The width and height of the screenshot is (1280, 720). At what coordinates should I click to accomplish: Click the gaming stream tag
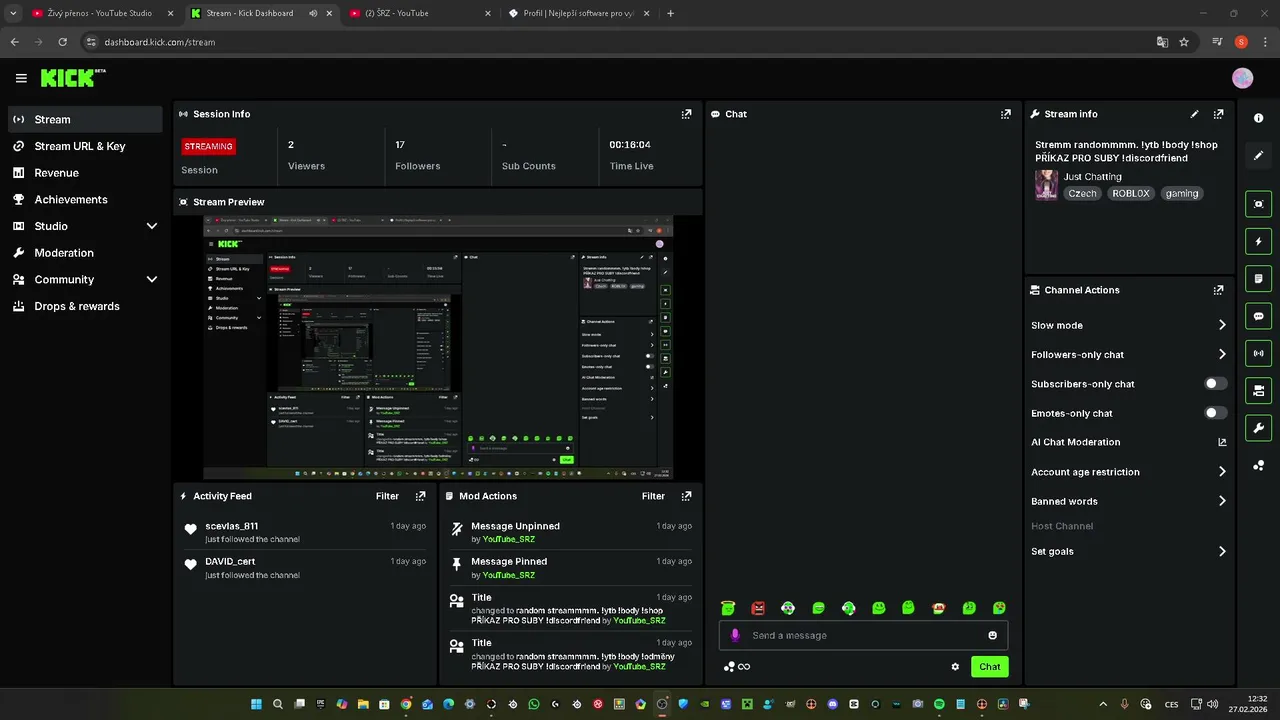1181,194
